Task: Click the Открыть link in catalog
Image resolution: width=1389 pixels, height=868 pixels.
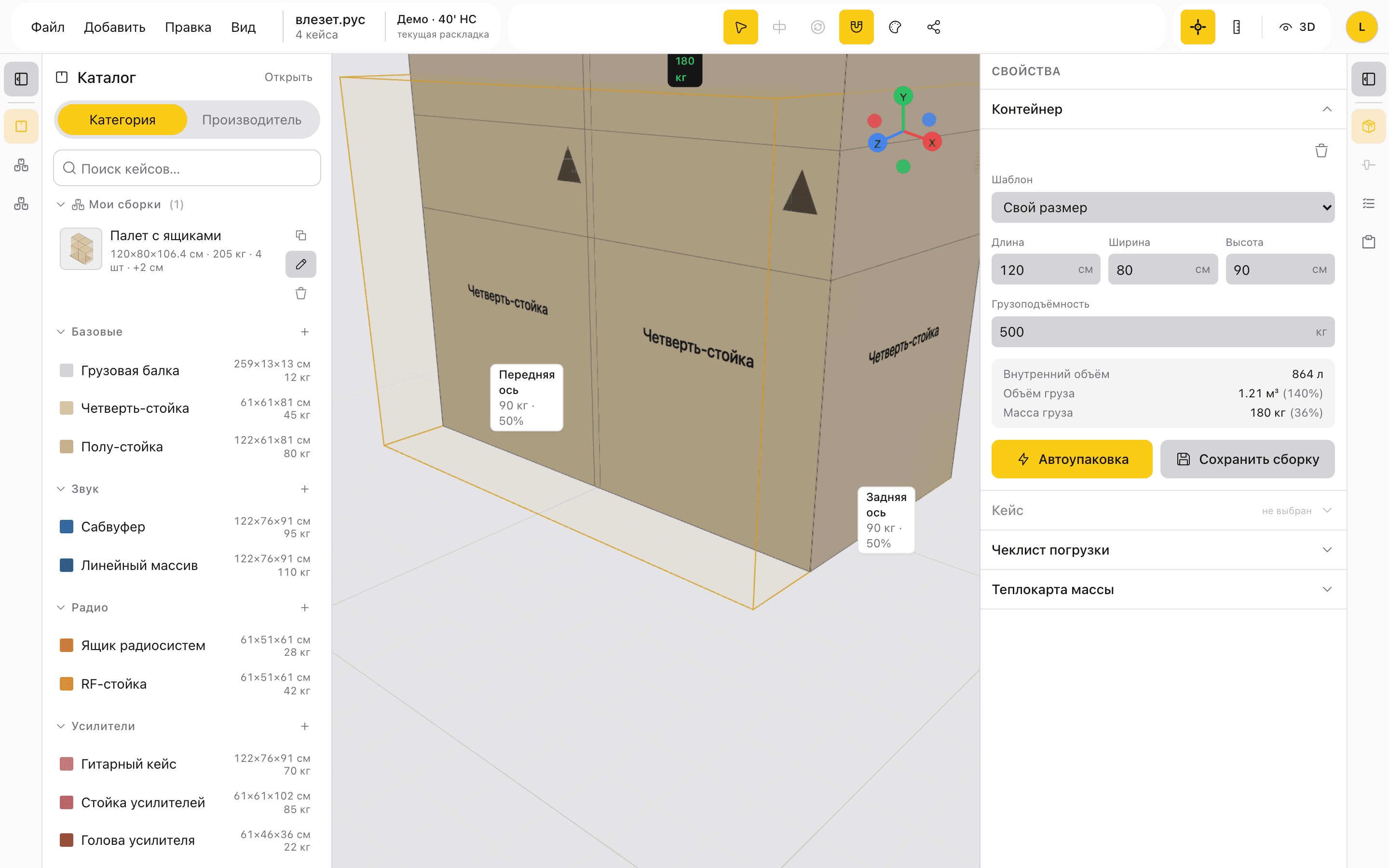Action: (x=288, y=77)
